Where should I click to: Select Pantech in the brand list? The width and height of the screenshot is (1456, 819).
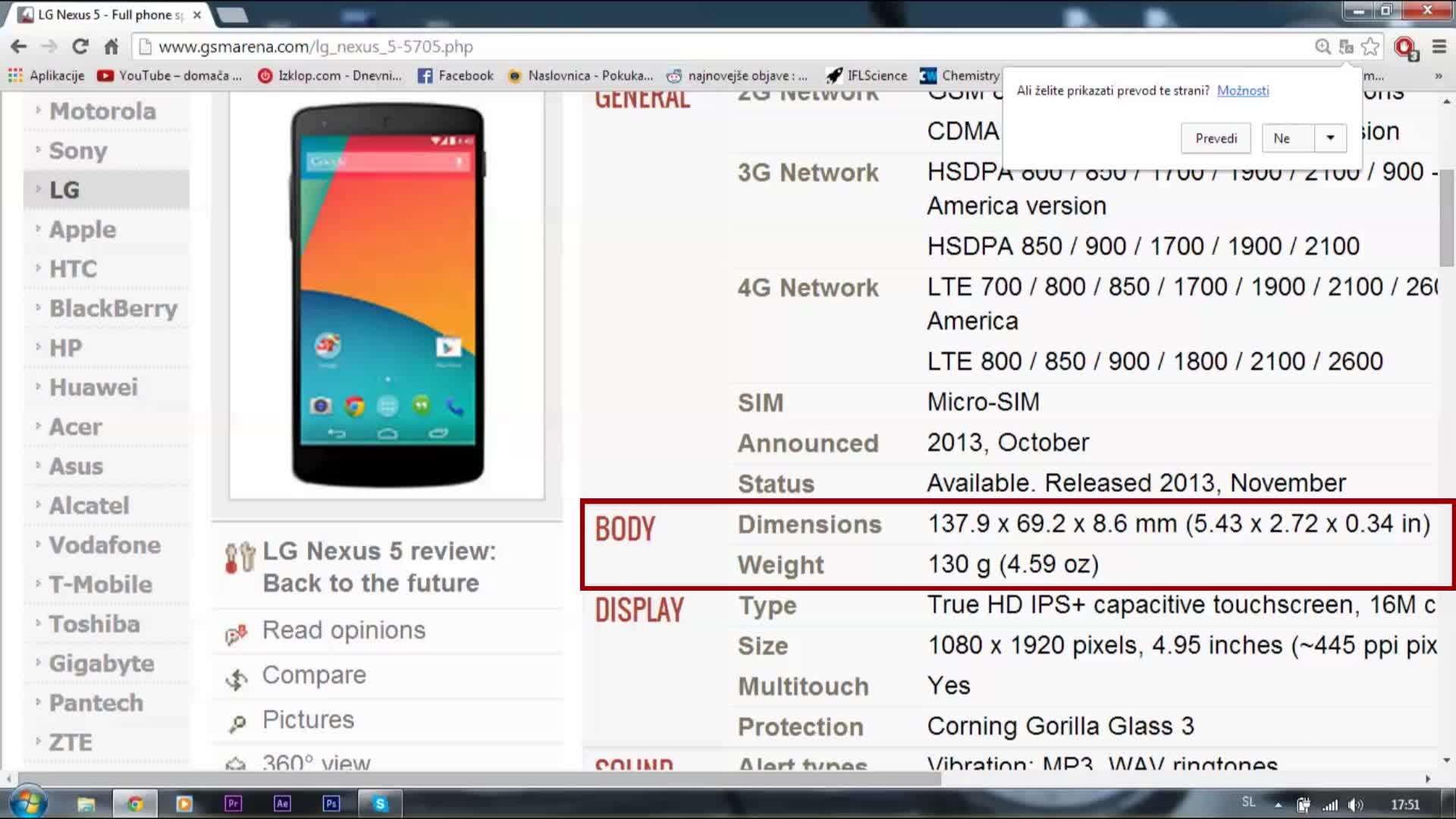coord(96,703)
